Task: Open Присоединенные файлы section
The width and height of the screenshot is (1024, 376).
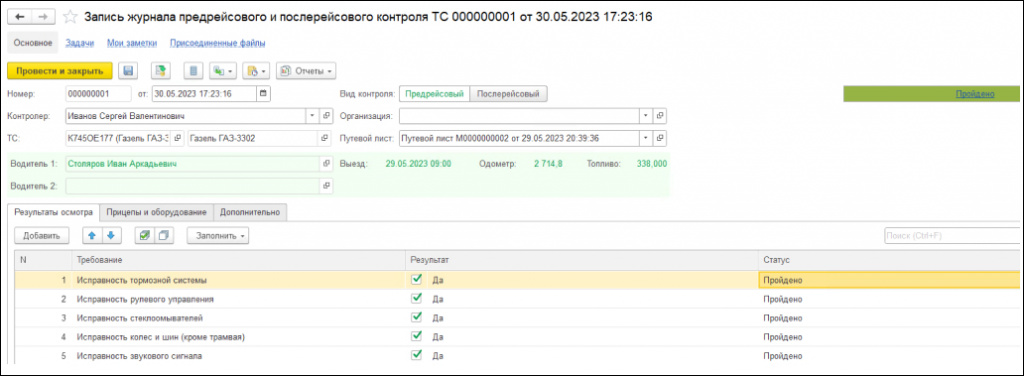Action: coord(217,43)
